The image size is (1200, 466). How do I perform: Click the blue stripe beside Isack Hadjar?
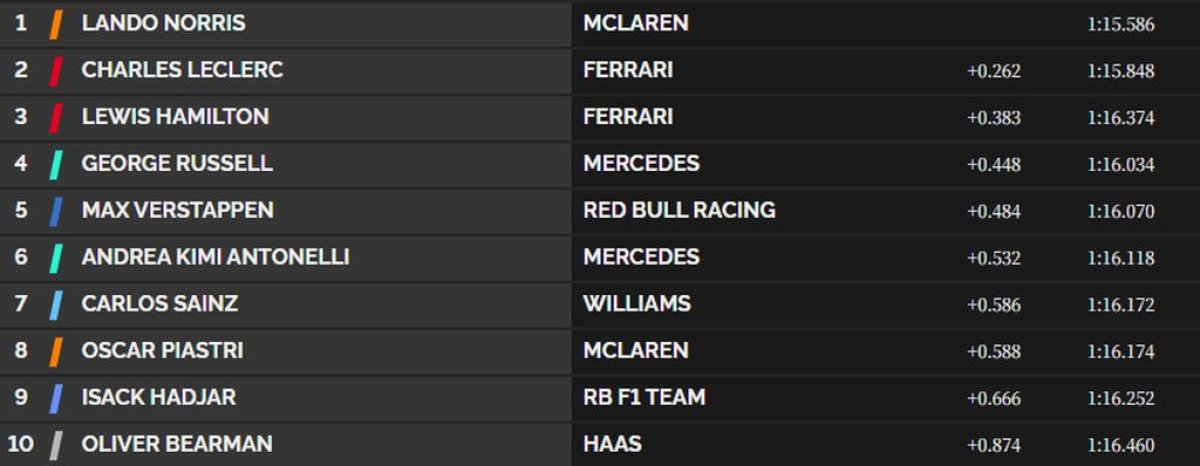57,398
